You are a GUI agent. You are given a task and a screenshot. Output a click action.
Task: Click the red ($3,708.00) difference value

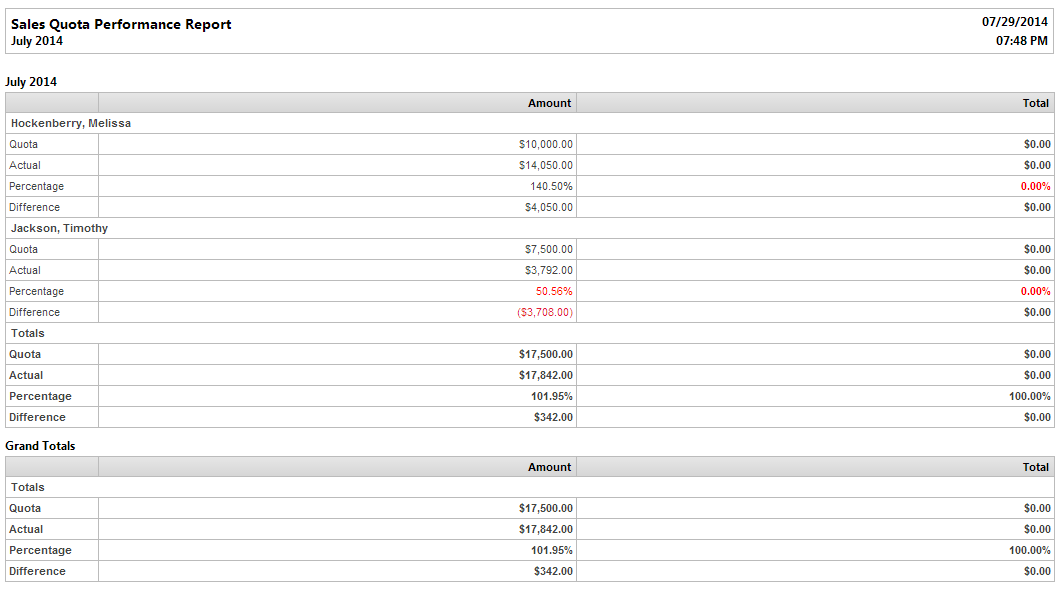(545, 312)
